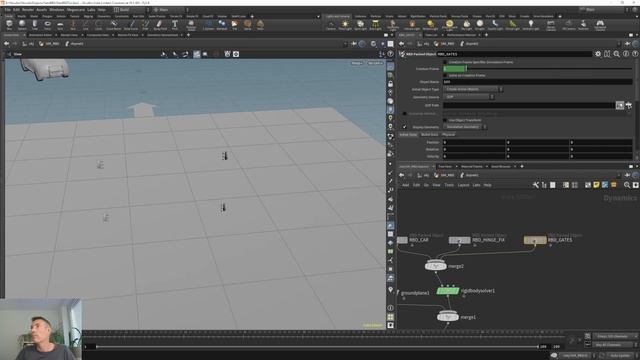Select the Grid shelf tool
The image size is (640, 360).
60,25
